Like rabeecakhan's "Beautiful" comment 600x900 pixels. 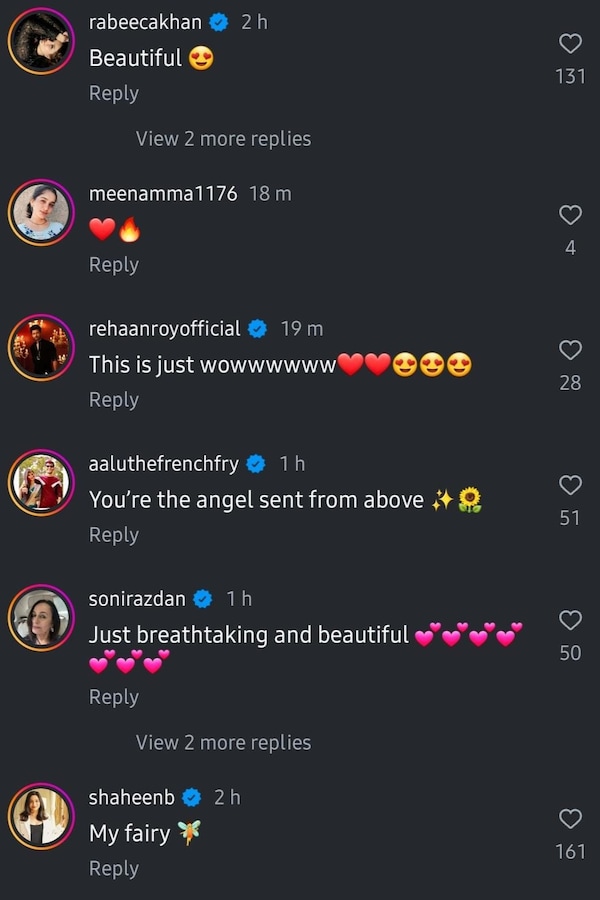pos(570,43)
